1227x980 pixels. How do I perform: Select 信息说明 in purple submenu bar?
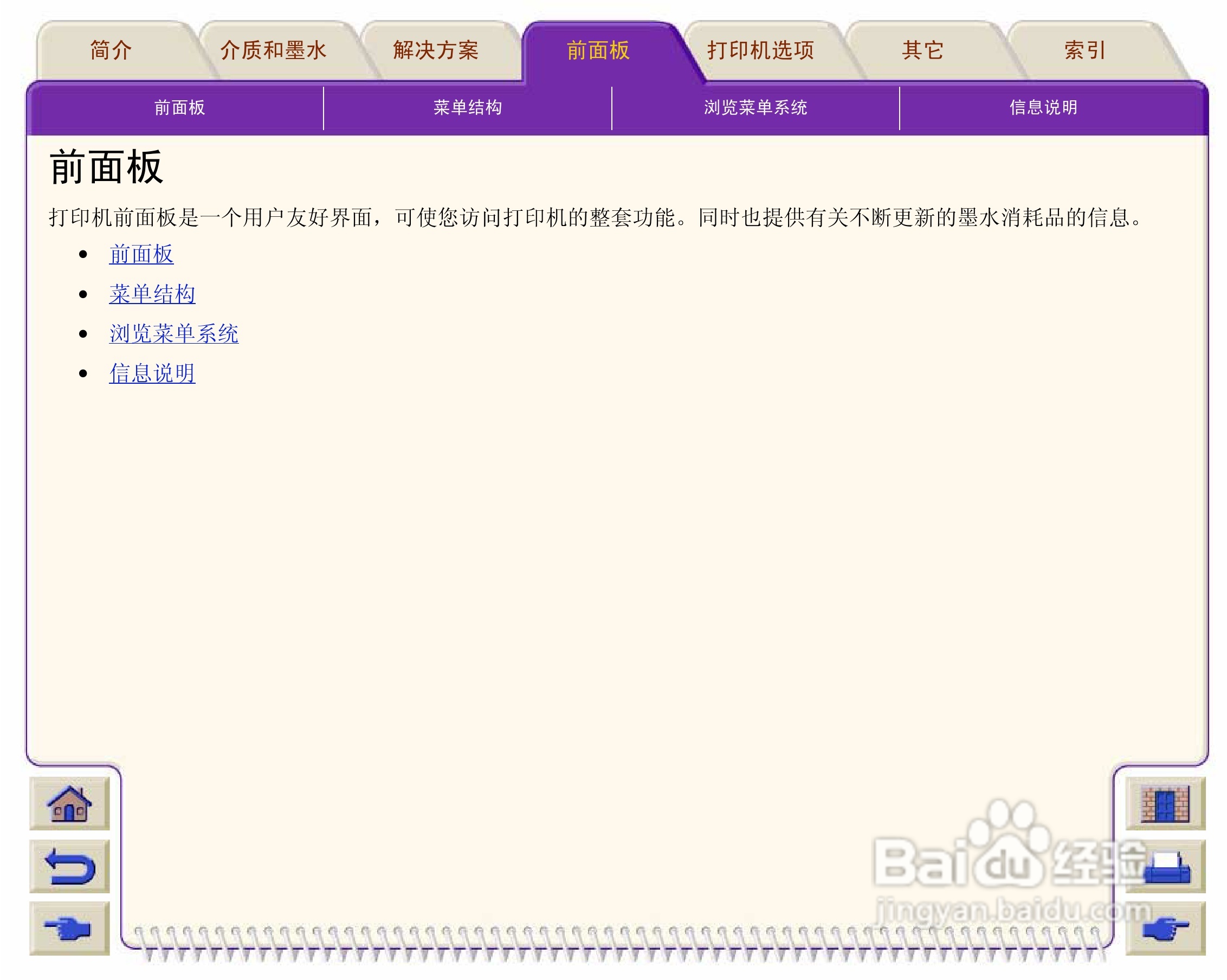click(x=1043, y=107)
